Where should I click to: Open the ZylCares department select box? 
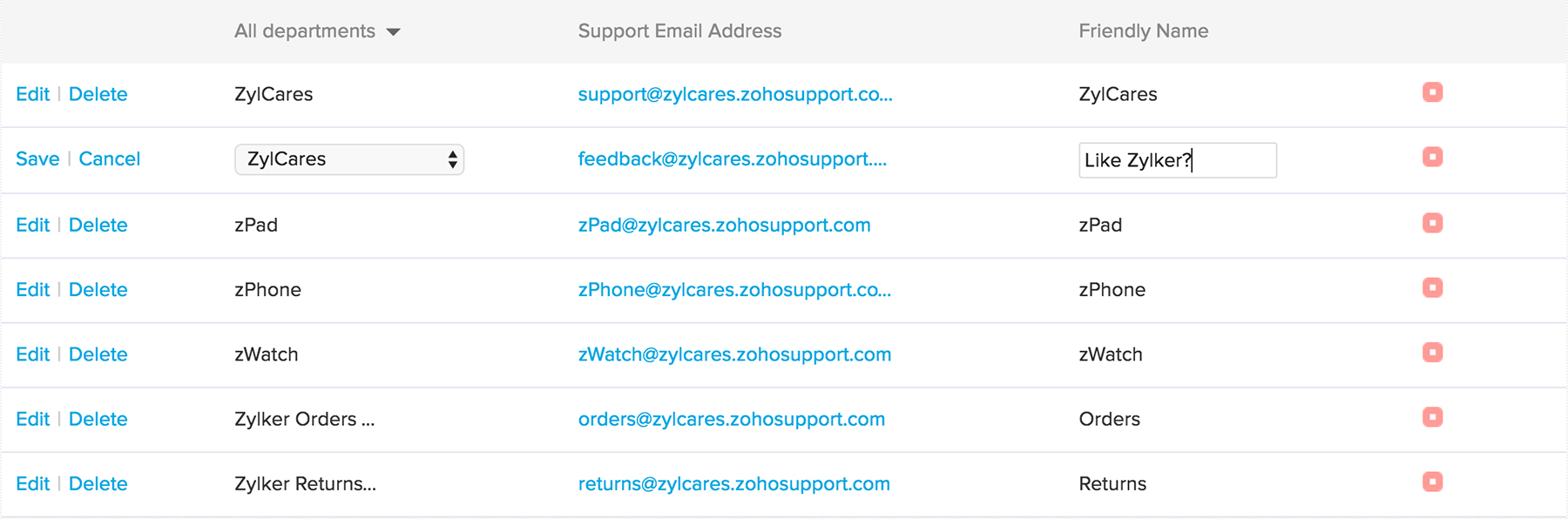348,159
